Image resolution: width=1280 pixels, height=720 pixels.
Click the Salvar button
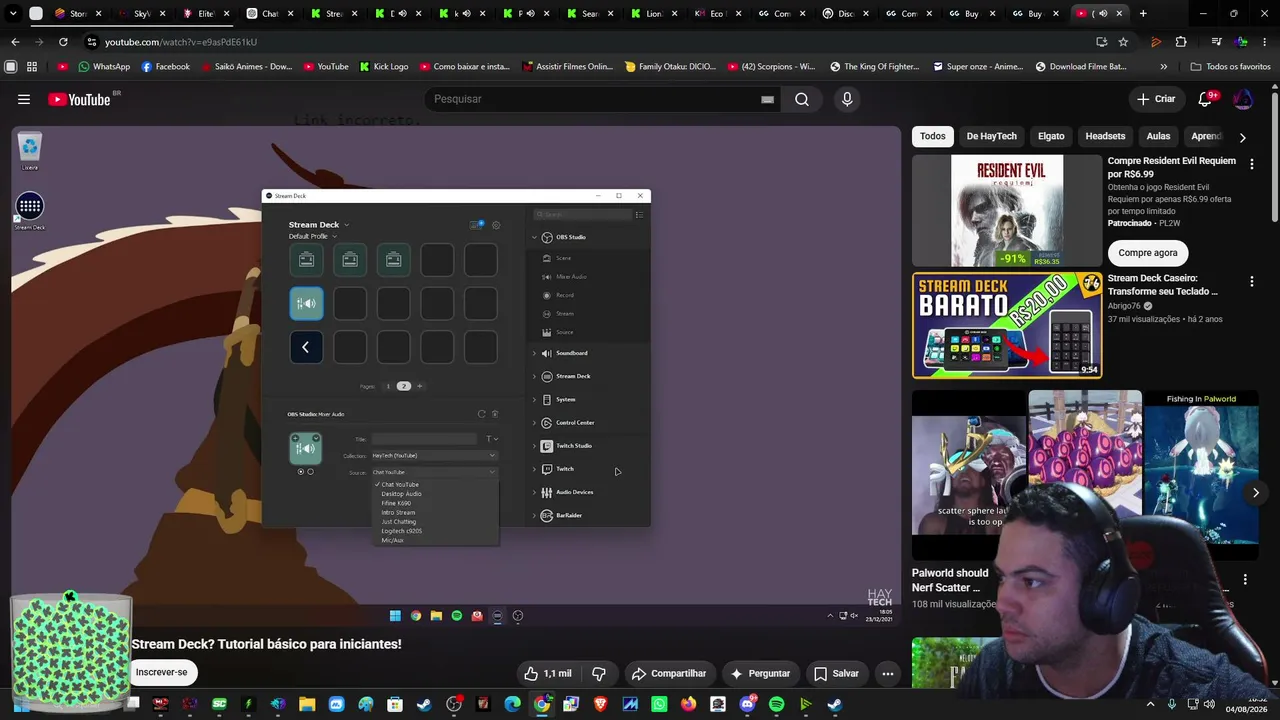coord(836,673)
